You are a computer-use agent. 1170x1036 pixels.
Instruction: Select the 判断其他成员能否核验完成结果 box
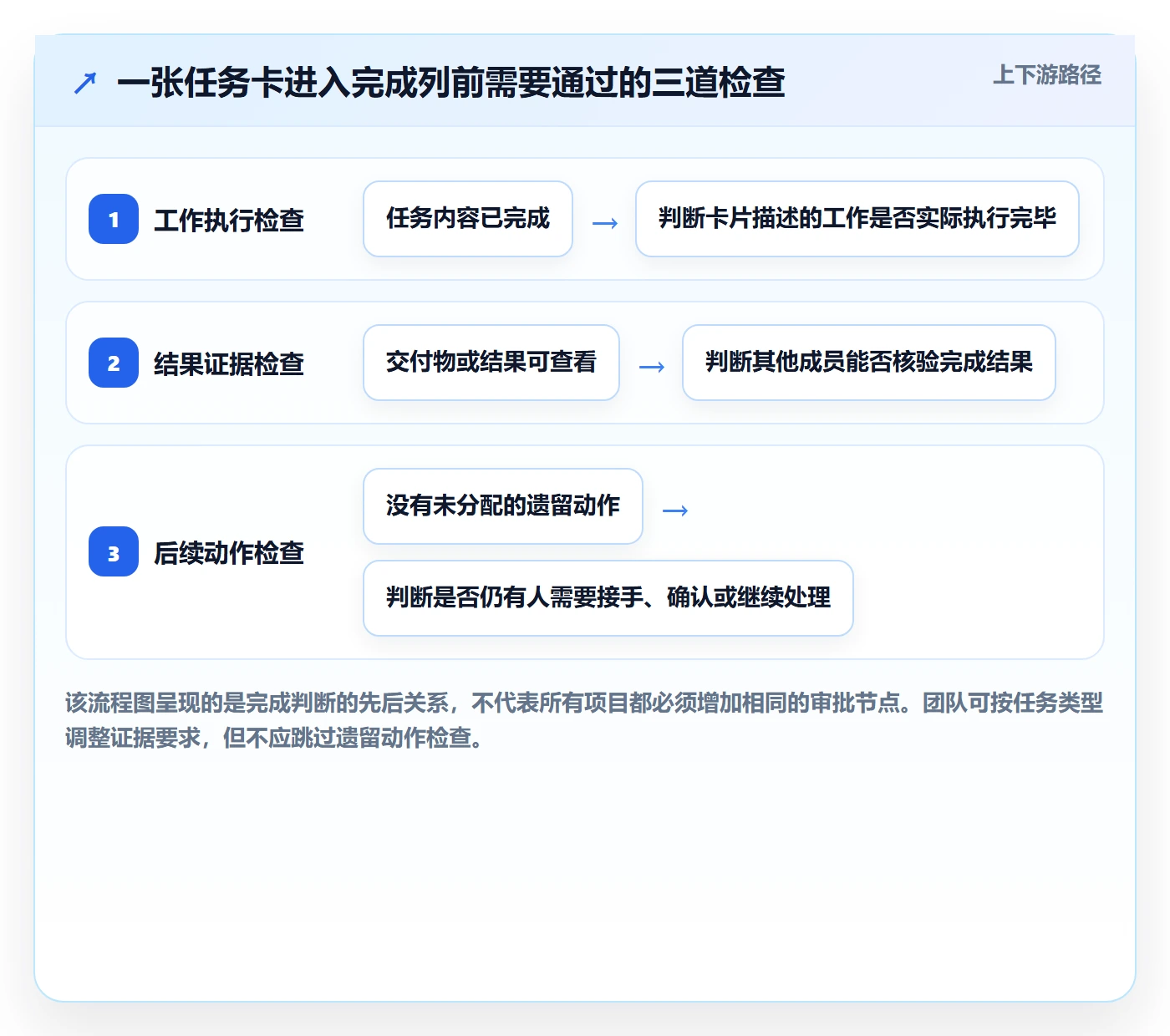click(x=869, y=363)
